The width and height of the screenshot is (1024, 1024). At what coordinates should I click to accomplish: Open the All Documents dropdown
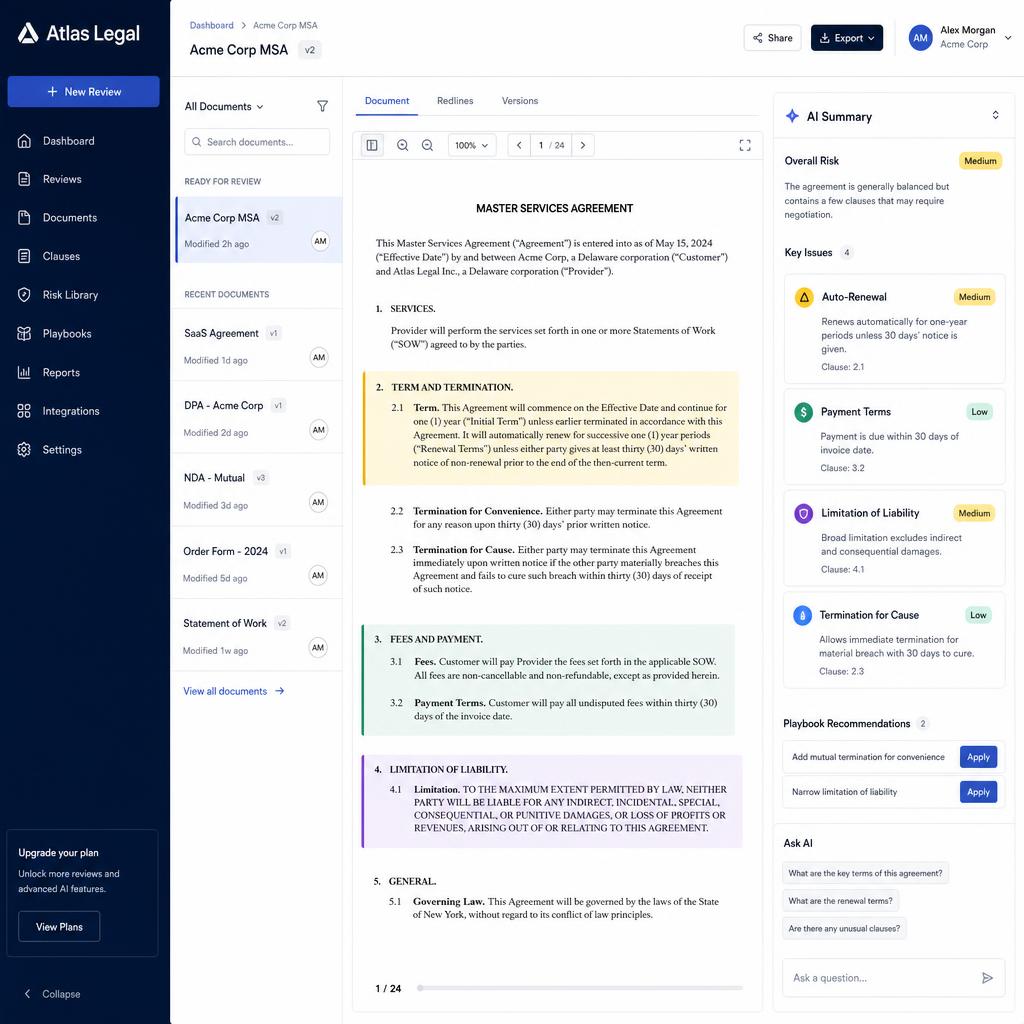224,106
